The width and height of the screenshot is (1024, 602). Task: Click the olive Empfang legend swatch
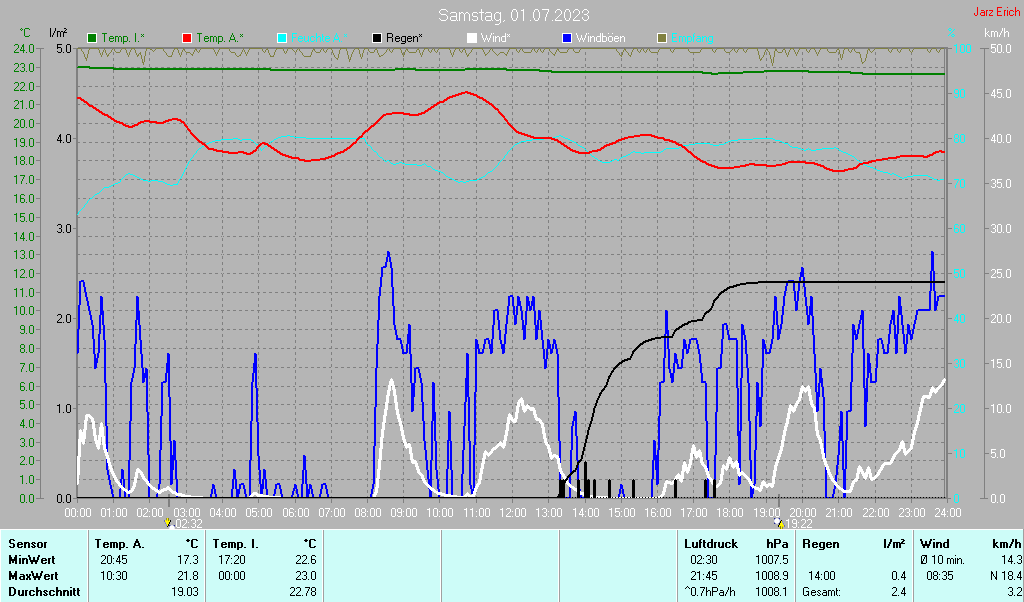point(662,39)
